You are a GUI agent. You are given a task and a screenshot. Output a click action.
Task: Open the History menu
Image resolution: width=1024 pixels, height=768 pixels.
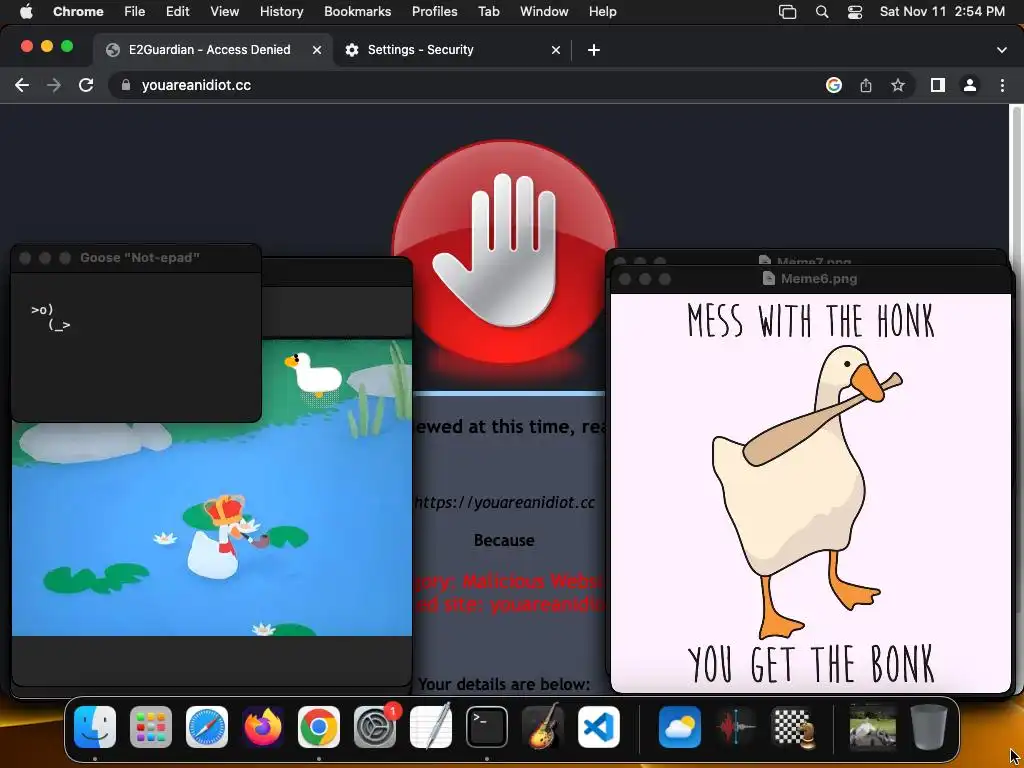281,12
